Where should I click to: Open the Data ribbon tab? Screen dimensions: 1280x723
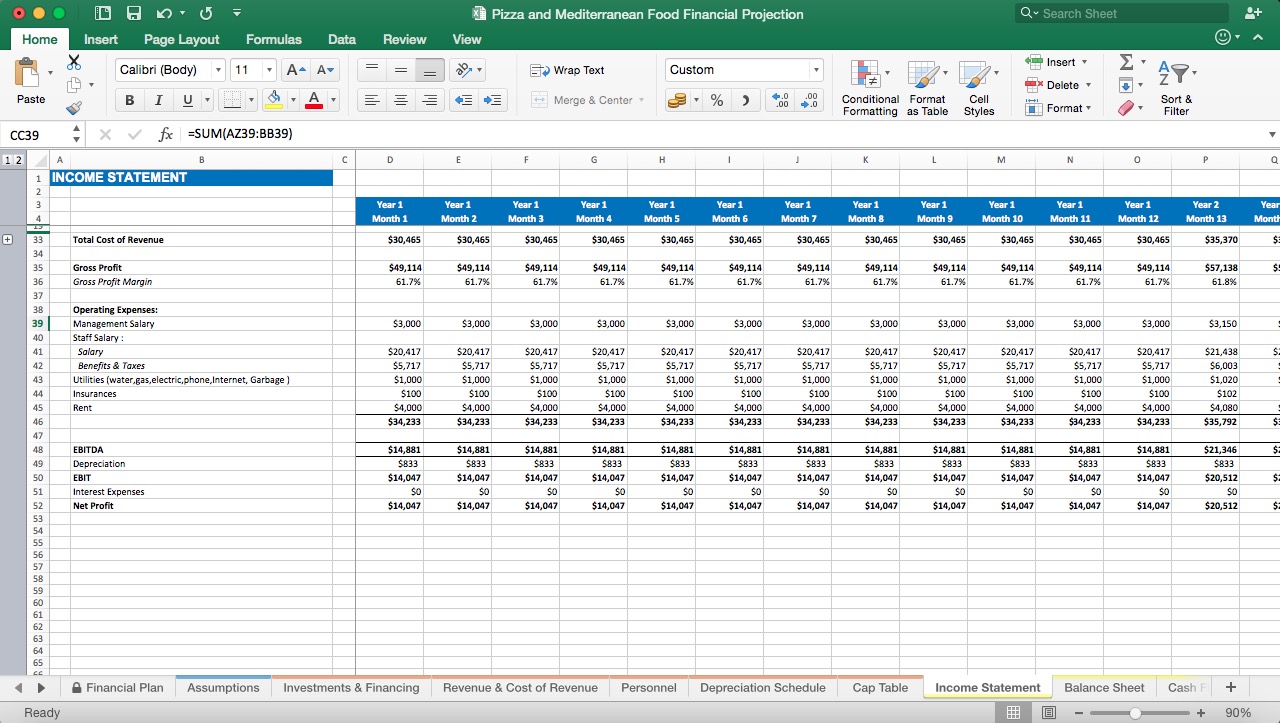pyautogui.click(x=341, y=39)
